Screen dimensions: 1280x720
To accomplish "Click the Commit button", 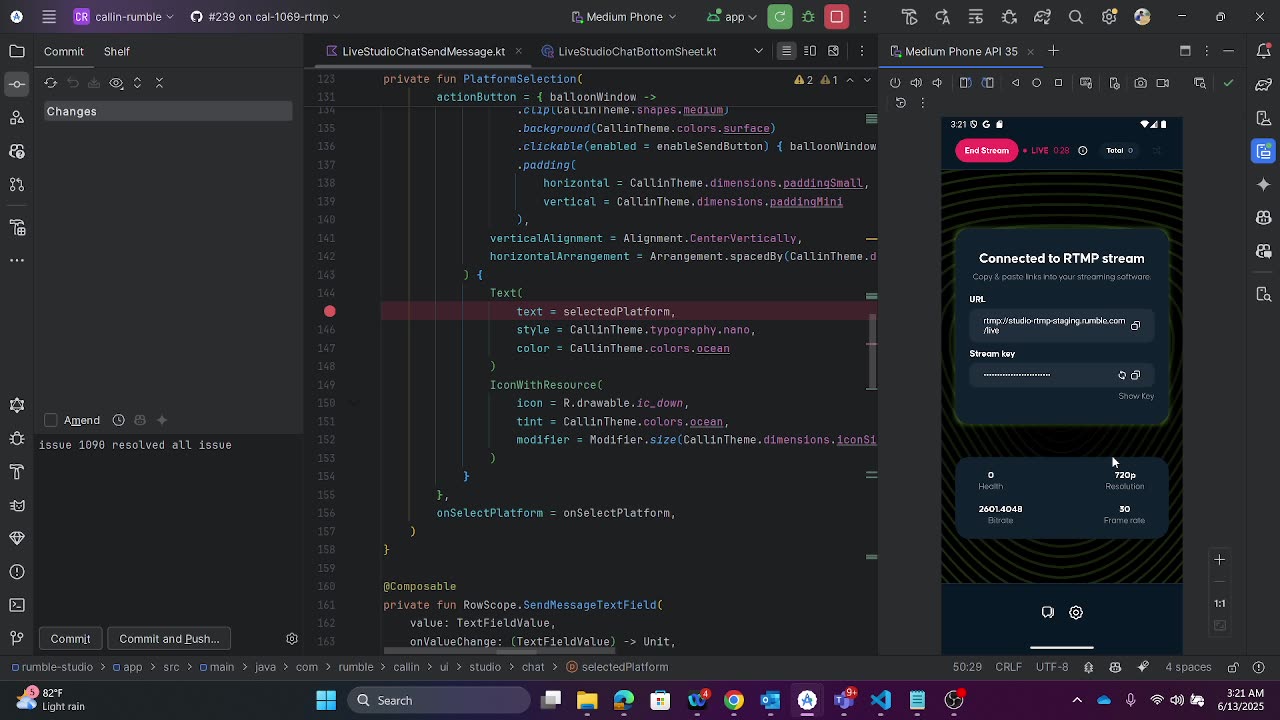I will (x=70, y=638).
